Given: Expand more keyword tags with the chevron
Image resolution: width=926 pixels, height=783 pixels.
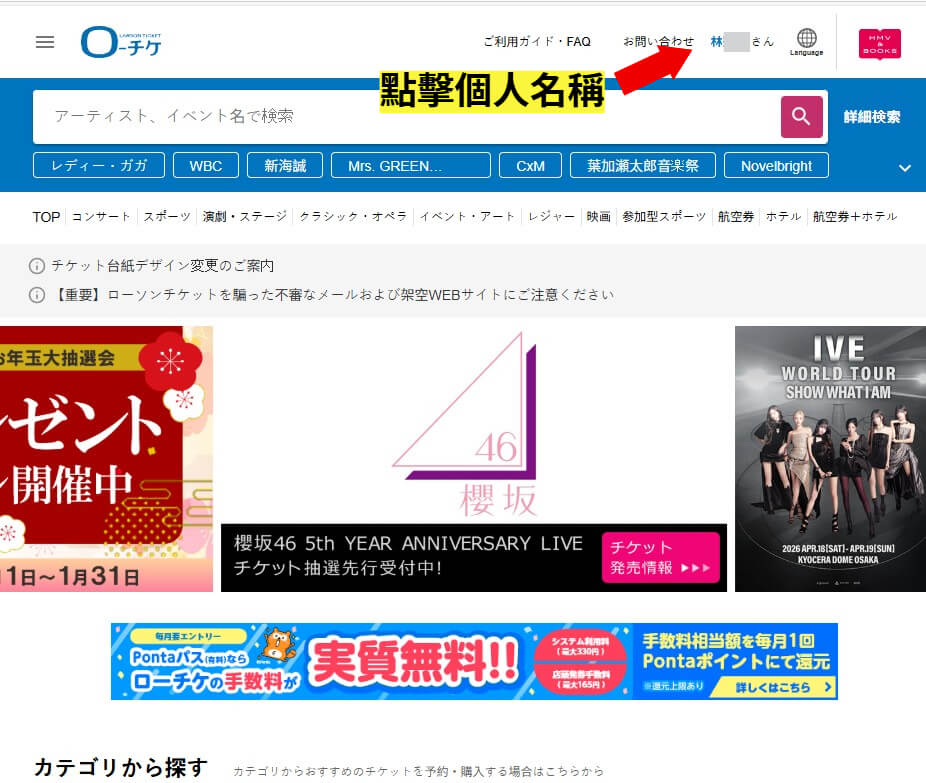Looking at the screenshot, I should (x=904, y=167).
